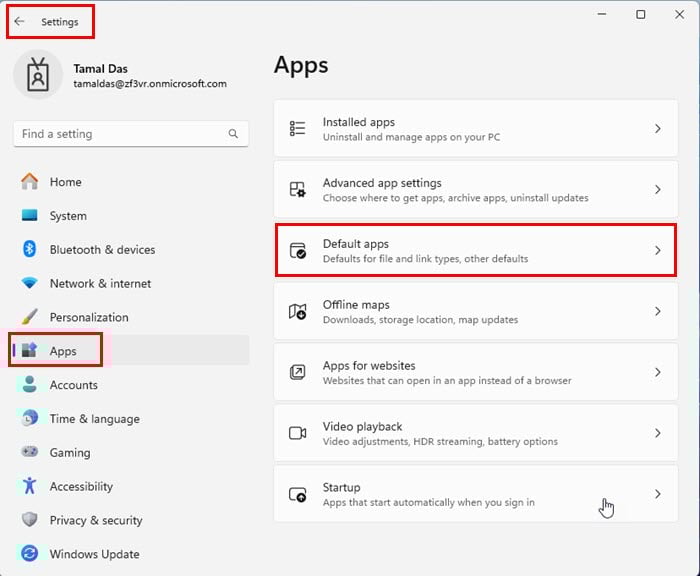Expand Installed apps chevron arrow
Screen dimensions: 700x576
point(657,129)
